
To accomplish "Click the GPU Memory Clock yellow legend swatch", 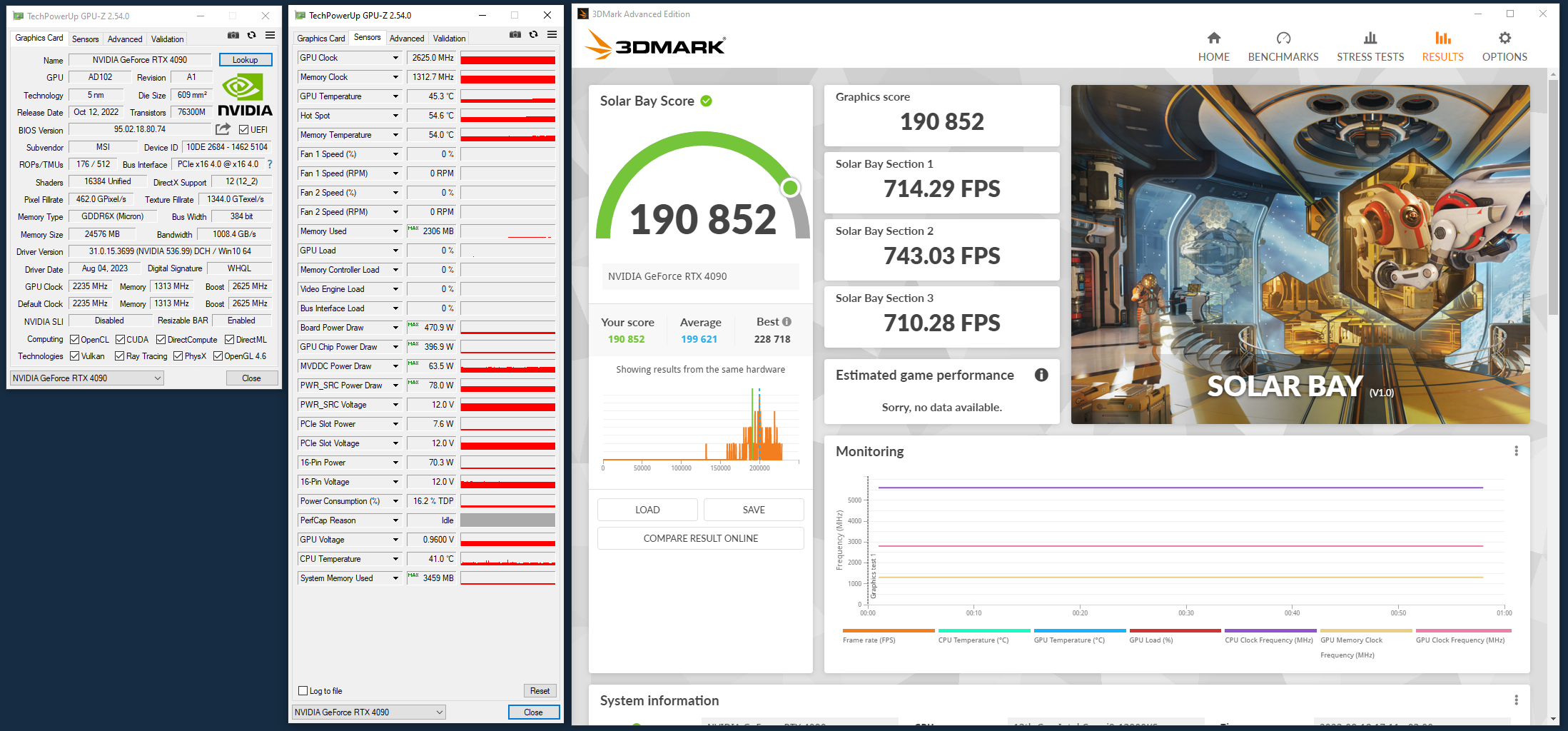I will tap(1366, 631).
